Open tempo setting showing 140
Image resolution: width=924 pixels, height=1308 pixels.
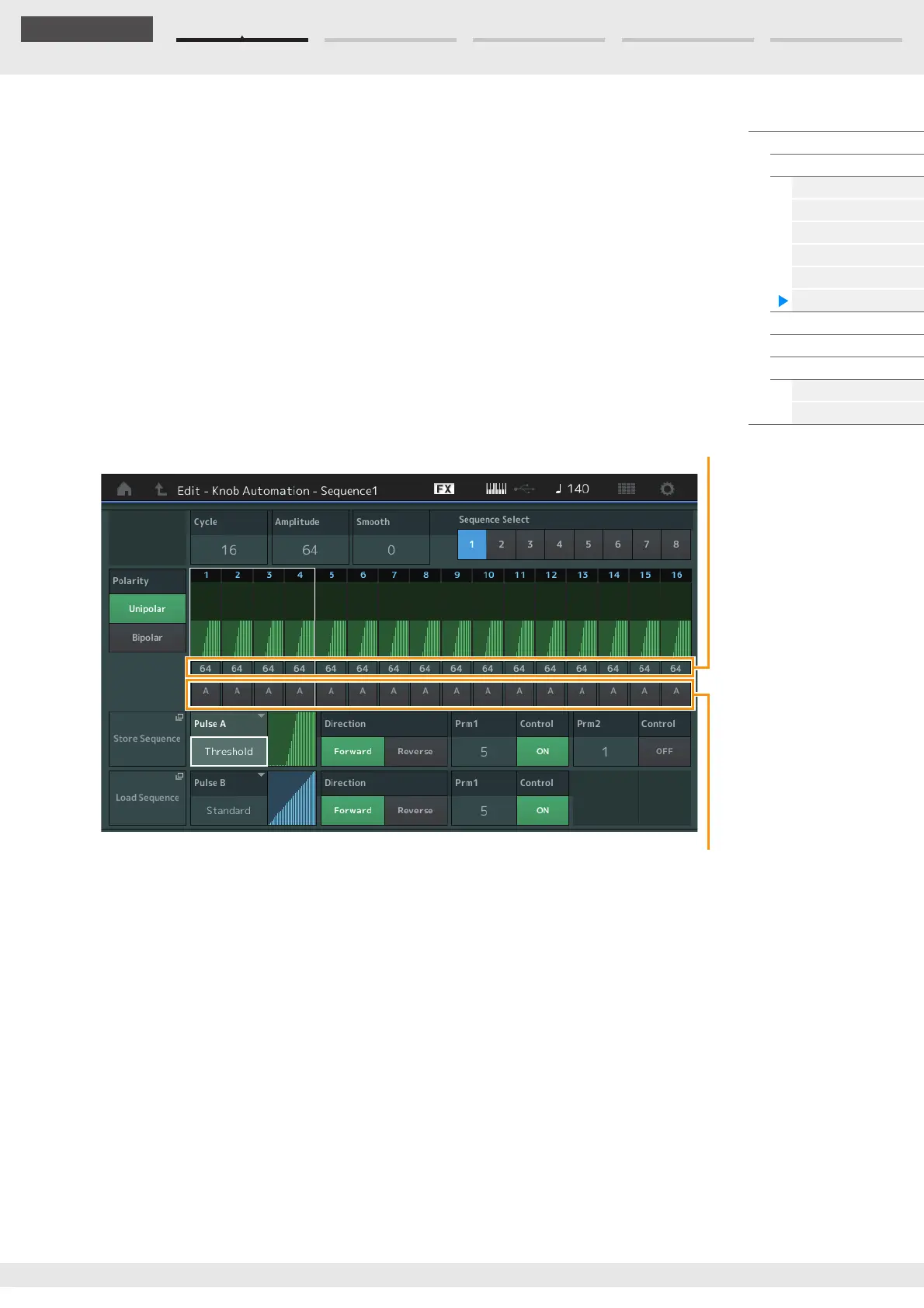[572, 489]
